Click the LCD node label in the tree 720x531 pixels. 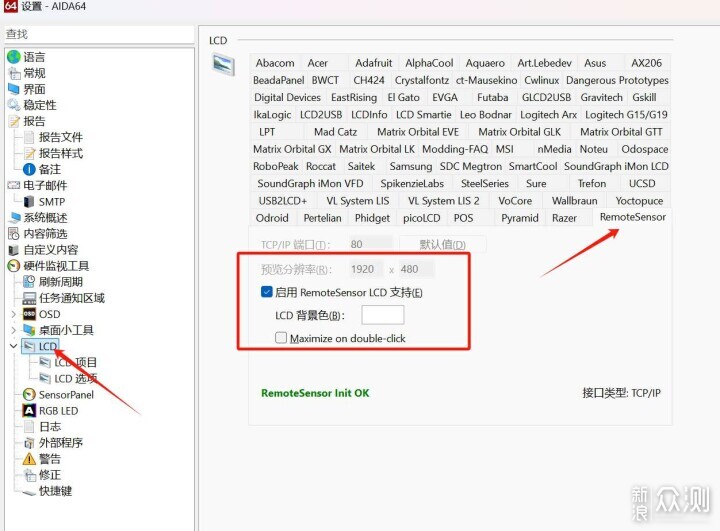click(x=48, y=346)
